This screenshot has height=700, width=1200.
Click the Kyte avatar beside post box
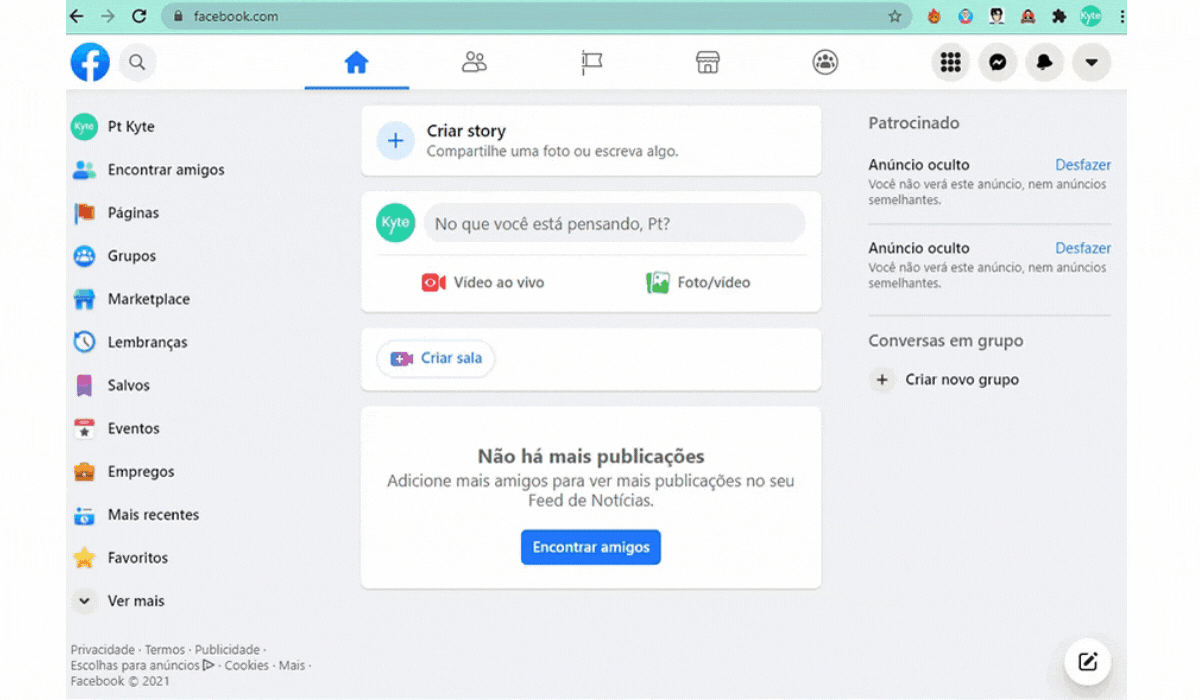[395, 223]
